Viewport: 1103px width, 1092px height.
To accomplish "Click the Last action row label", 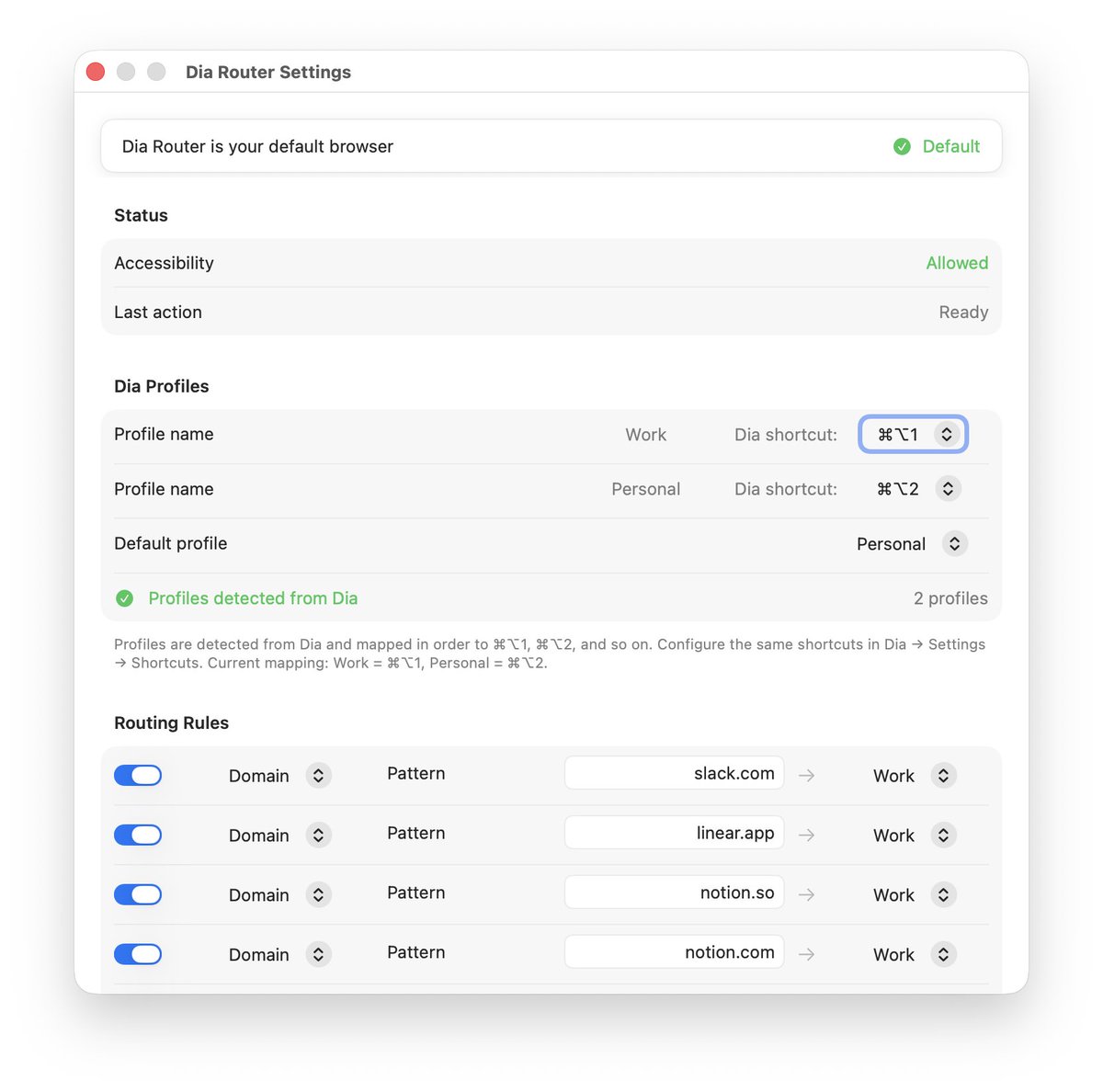I will click(x=158, y=313).
